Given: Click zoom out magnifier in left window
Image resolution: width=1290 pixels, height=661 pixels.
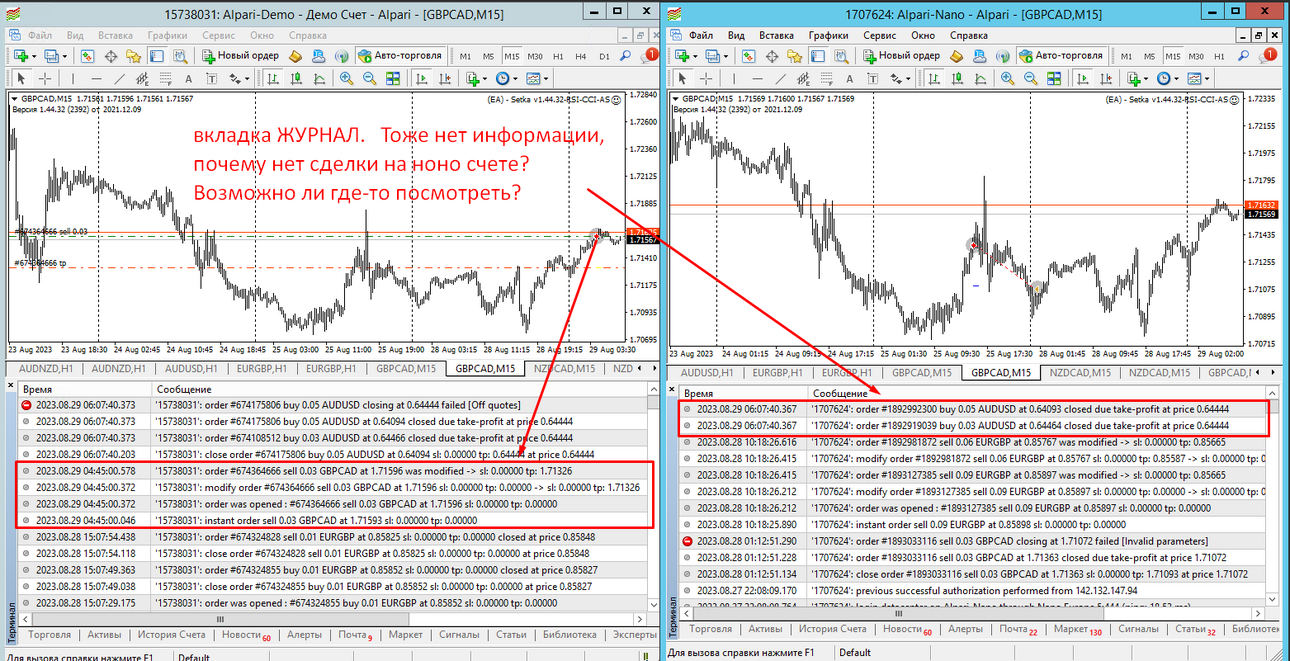Looking at the screenshot, I should [369, 78].
